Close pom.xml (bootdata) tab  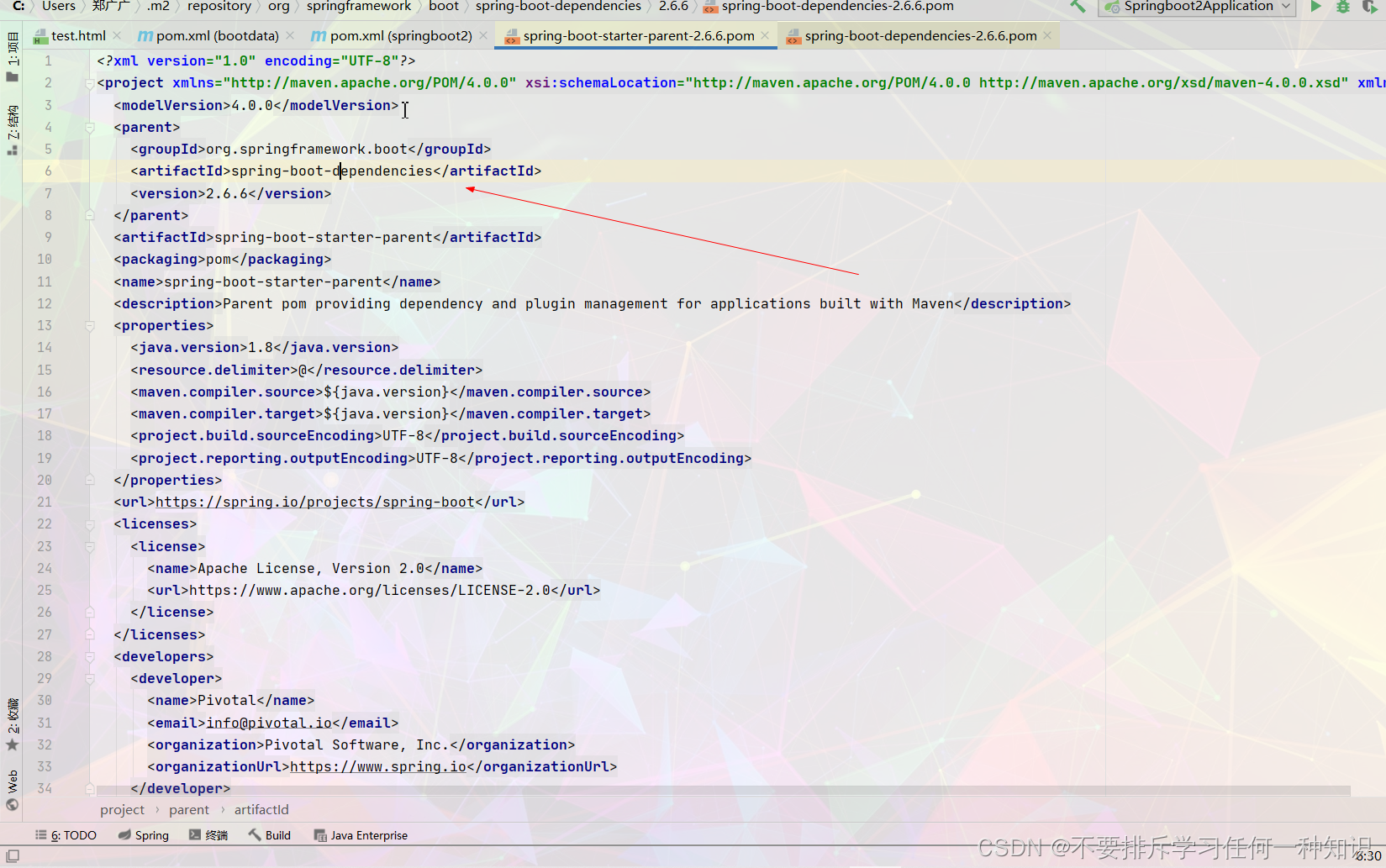pos(290,35)
